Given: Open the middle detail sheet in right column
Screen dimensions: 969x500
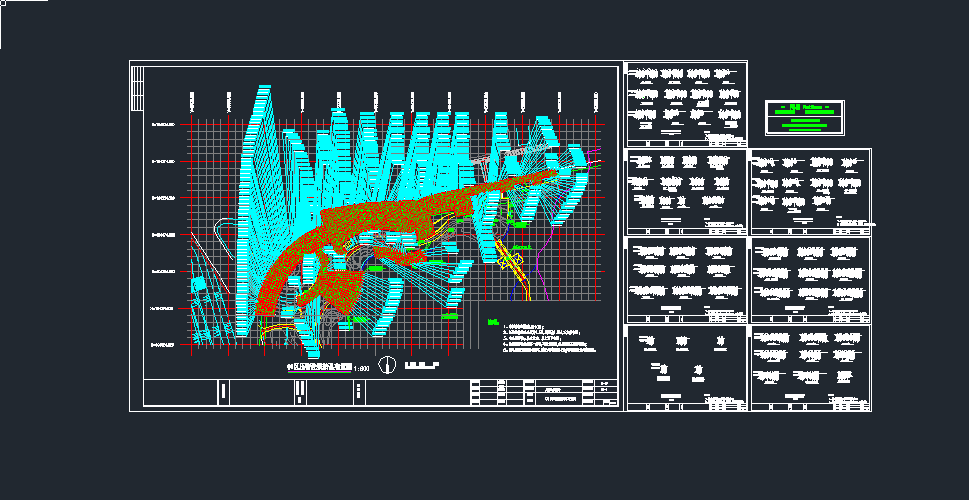Looking at the screenshot, I should pyautogui.click(x=810, y=279).
